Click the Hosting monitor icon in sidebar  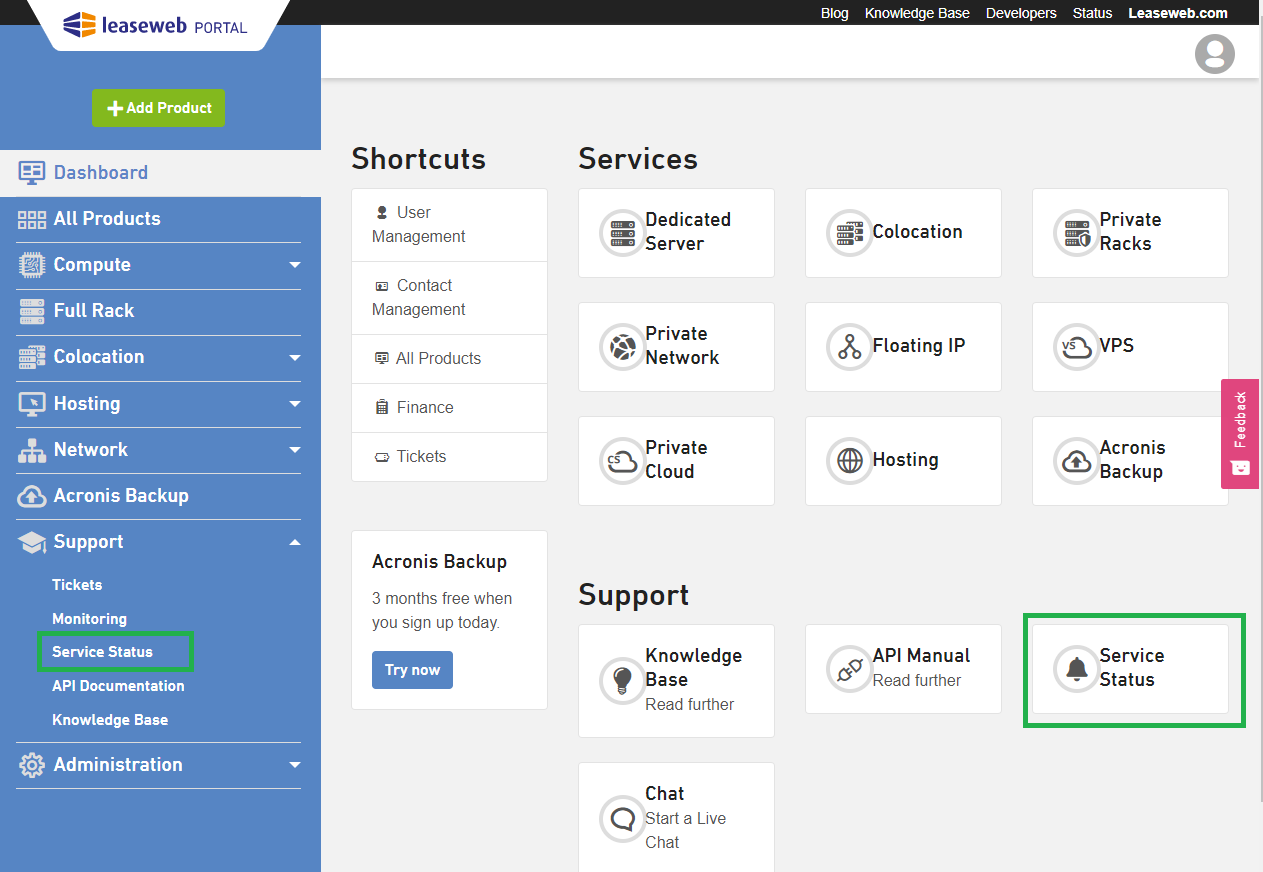(x=32, y=404)
